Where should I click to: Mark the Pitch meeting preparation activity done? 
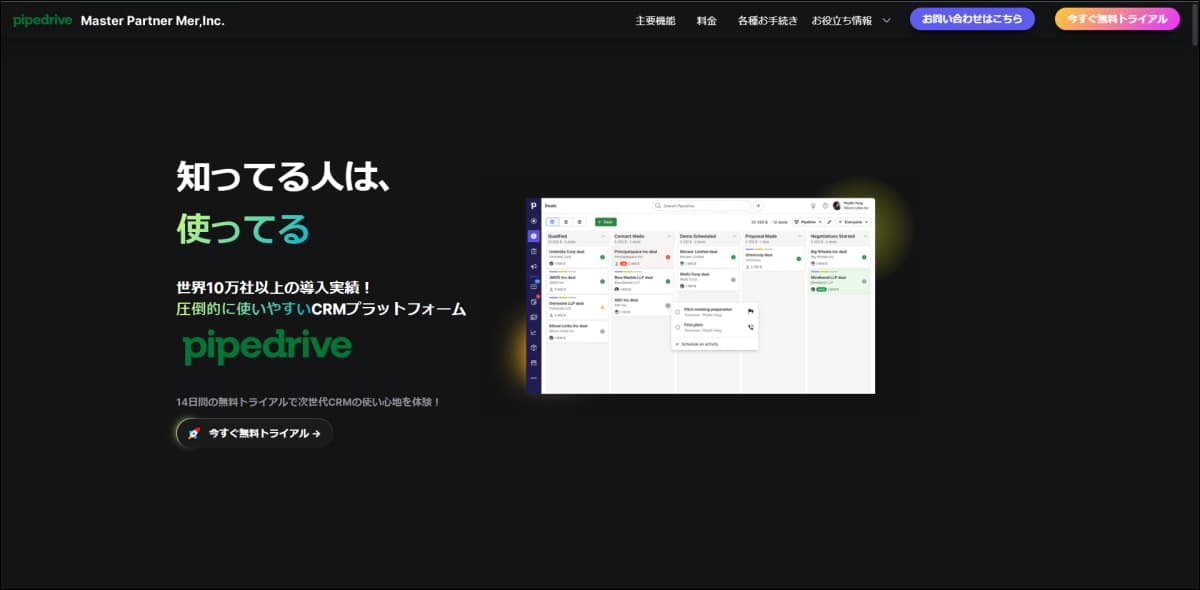pyautogui.click(x=677, y=312)
